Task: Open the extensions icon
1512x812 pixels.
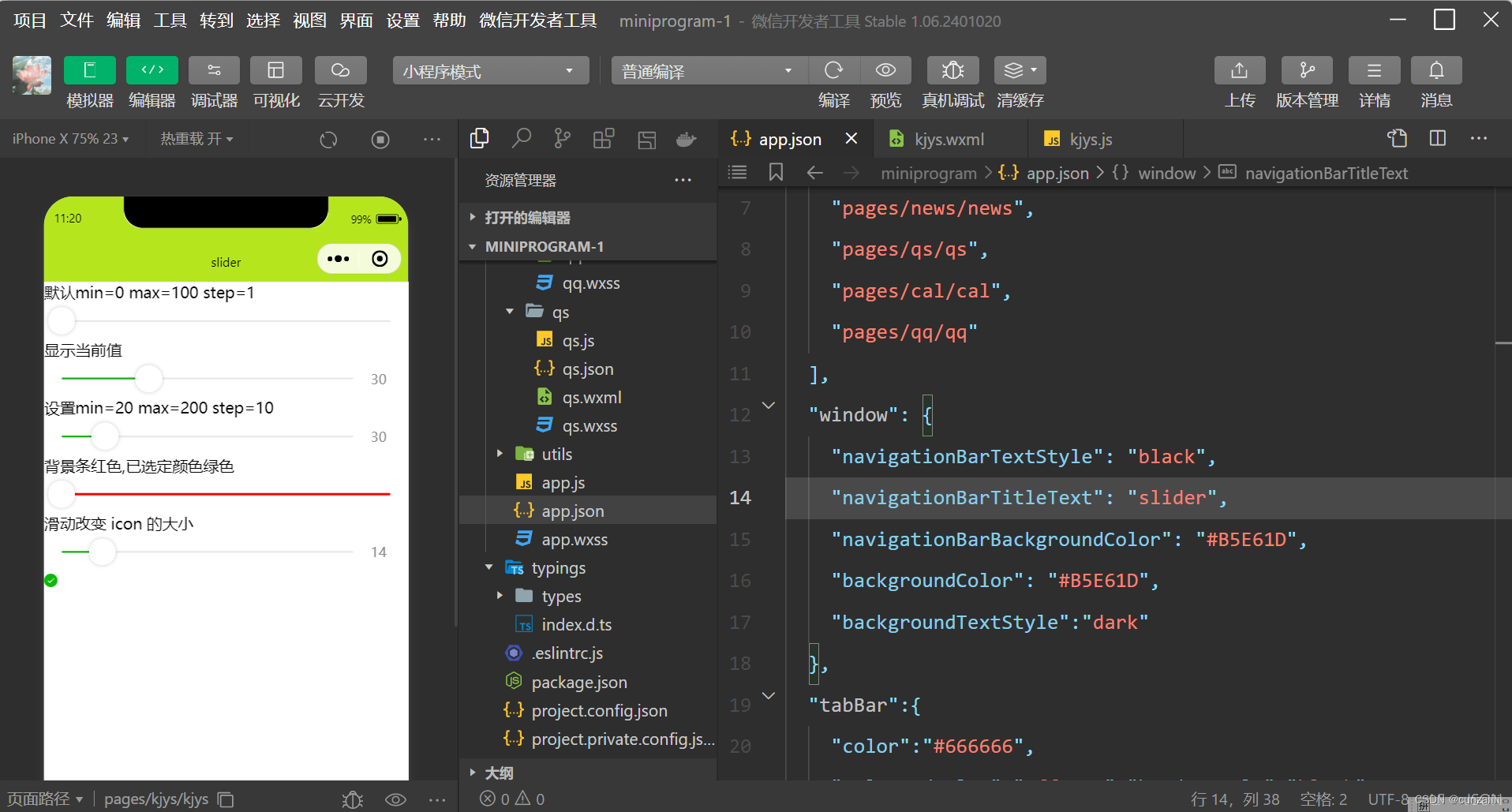Action: pyautogui.click(x=604, y=139)
